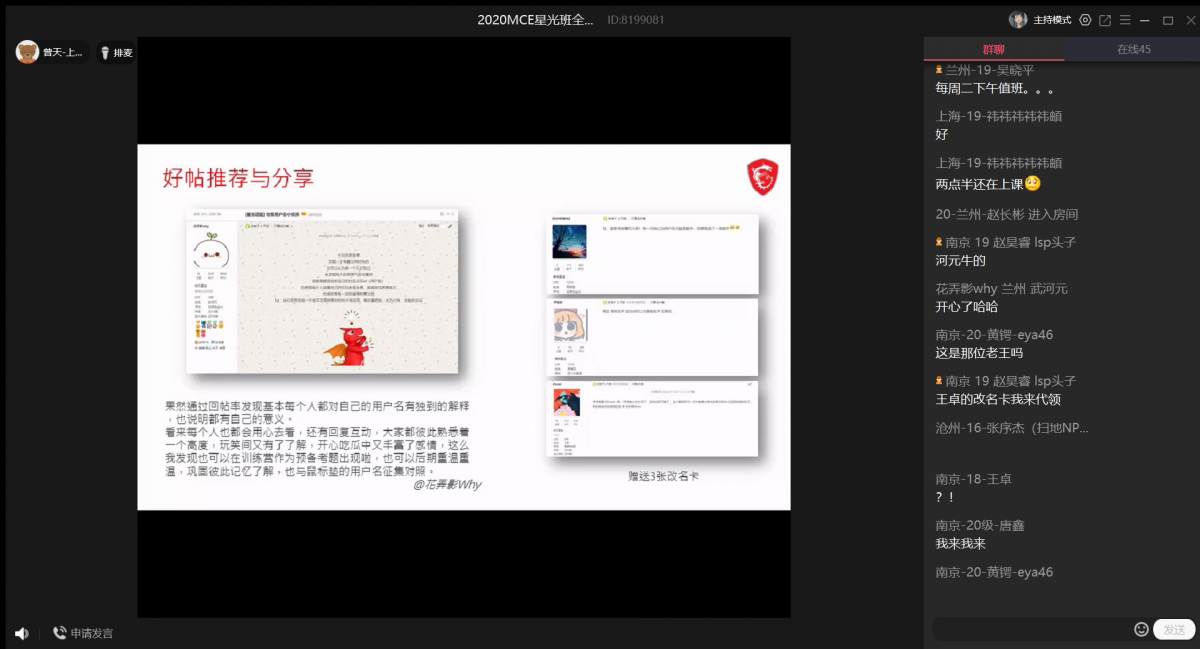This screenshot has width=1200, height=649.
Task: Click chat message 河元牛的
Action: click(960, 260)
